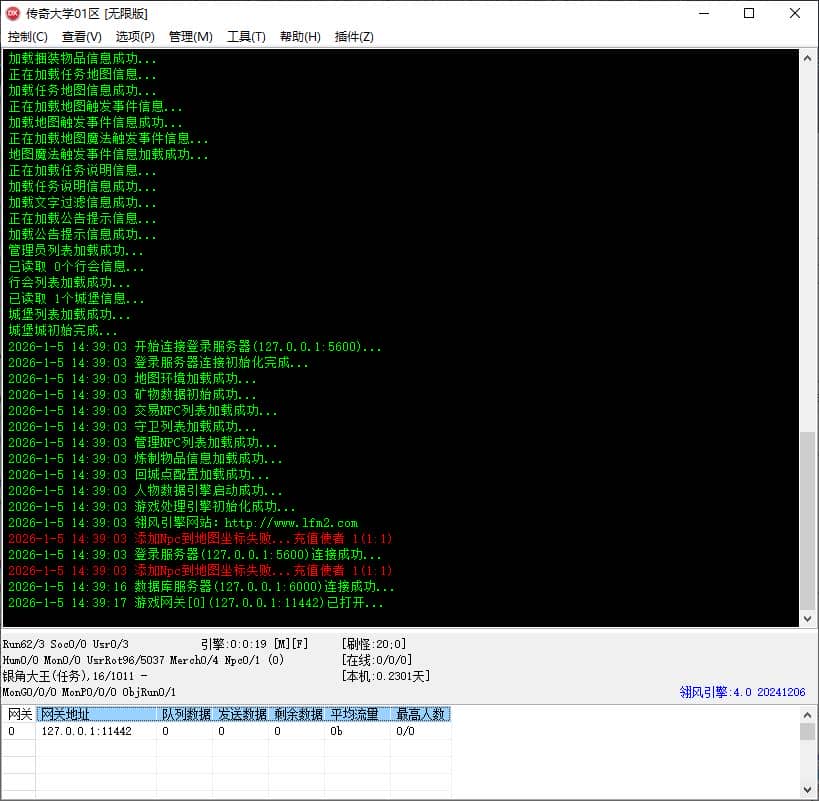Click the log scrollbar down arrow
The image size is (819, 801).
pyautogui.click(x=807, y=619)
